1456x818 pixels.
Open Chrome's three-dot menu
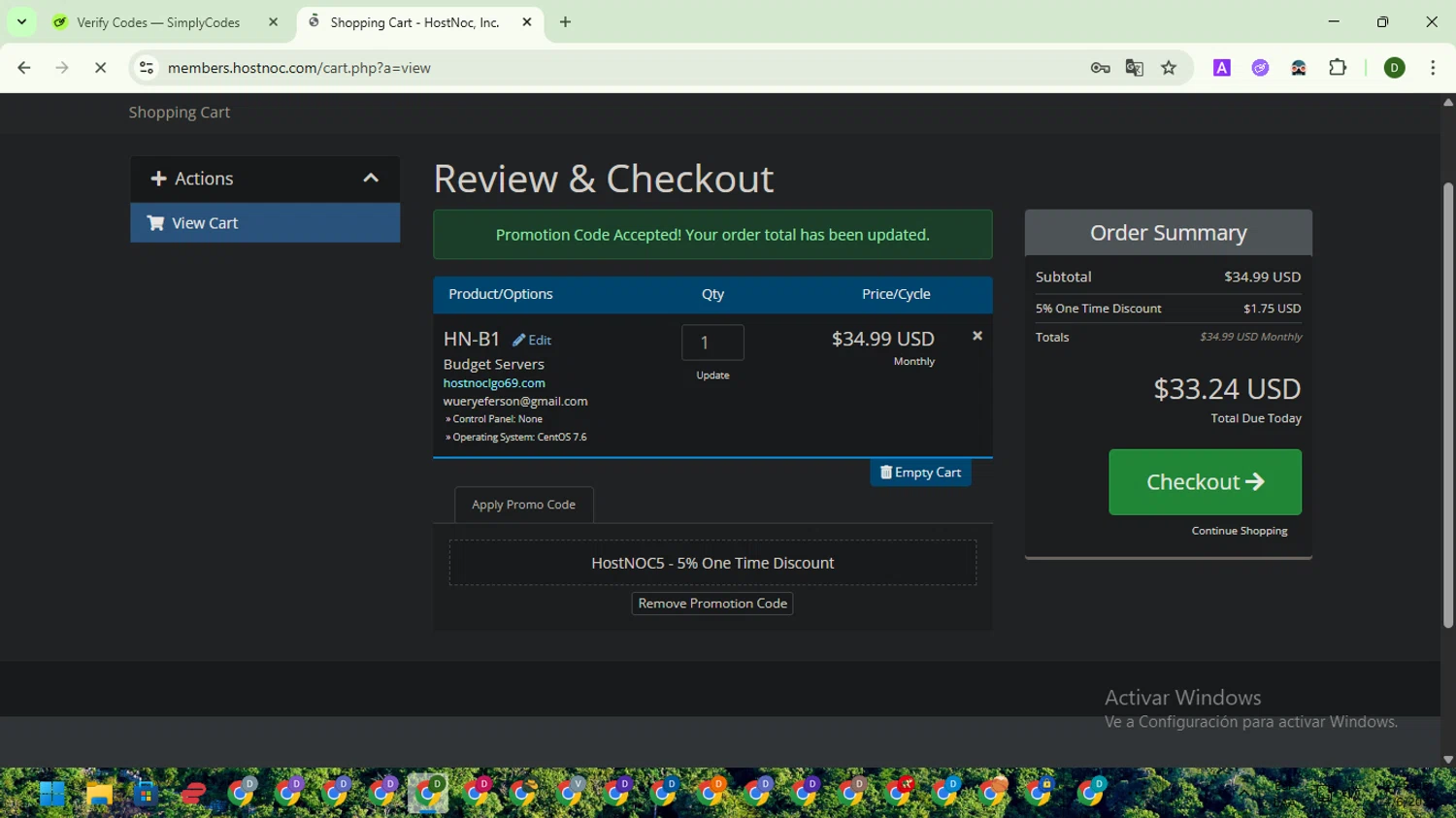pyautogui.click(x=1433, y=68)
